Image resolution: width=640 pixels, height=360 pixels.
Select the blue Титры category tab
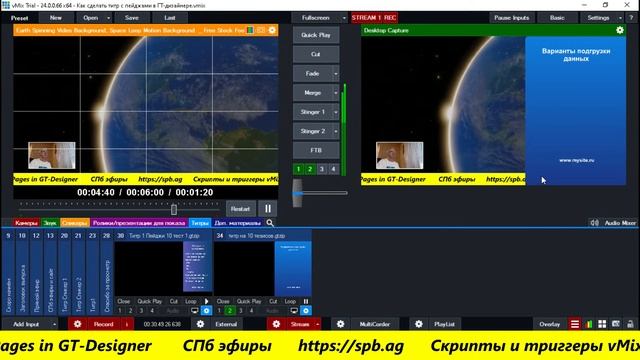(200, 223)
